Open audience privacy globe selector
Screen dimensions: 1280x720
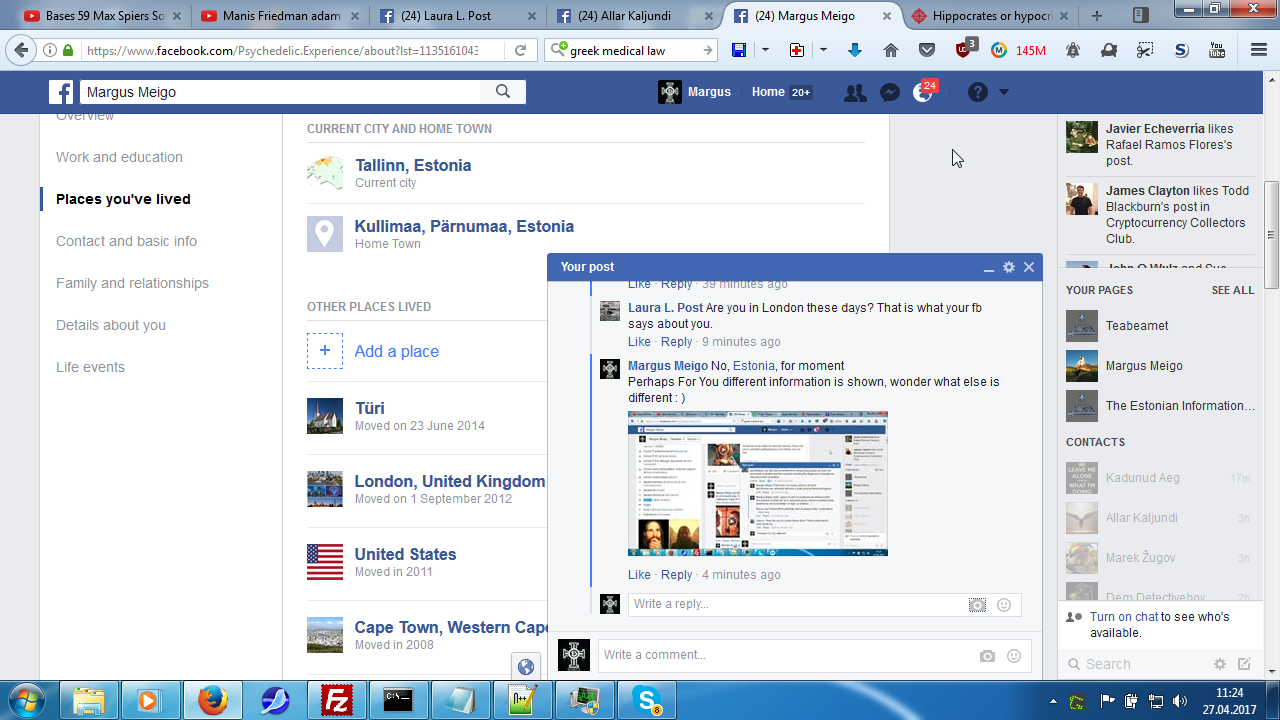[x=526, y=667]
